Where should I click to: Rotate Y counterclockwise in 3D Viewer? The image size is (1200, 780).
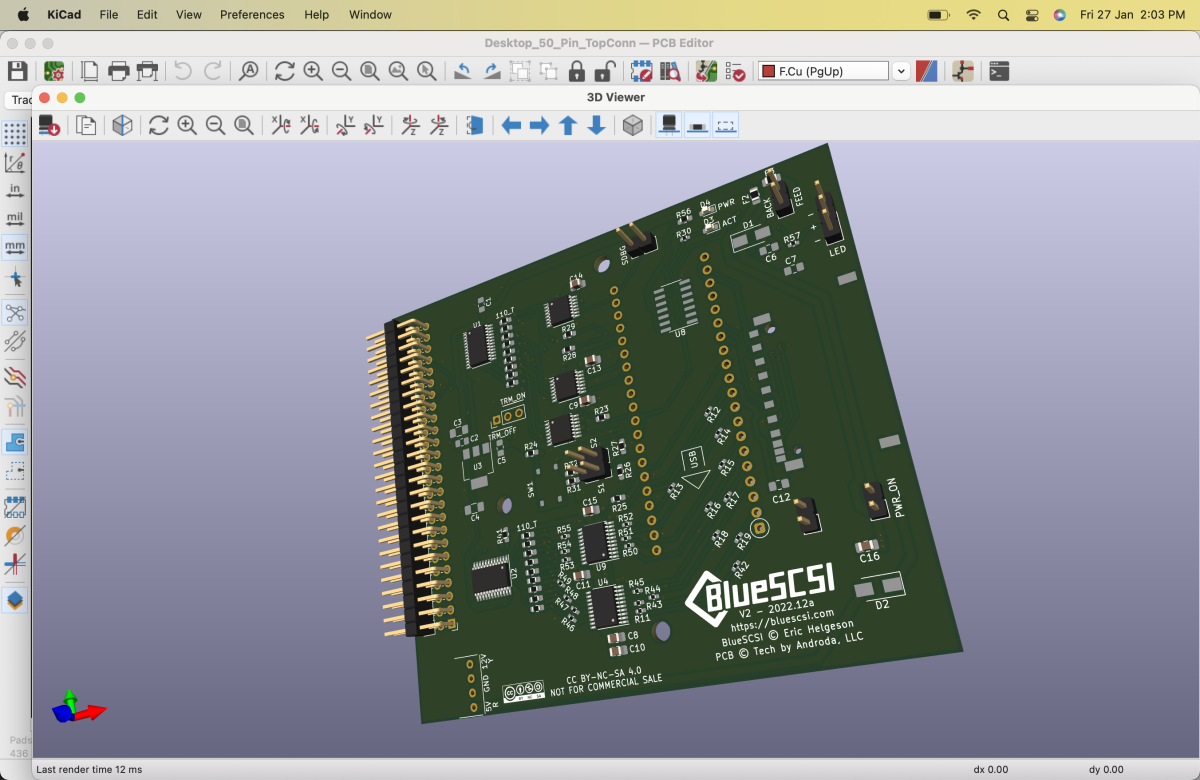373,125
